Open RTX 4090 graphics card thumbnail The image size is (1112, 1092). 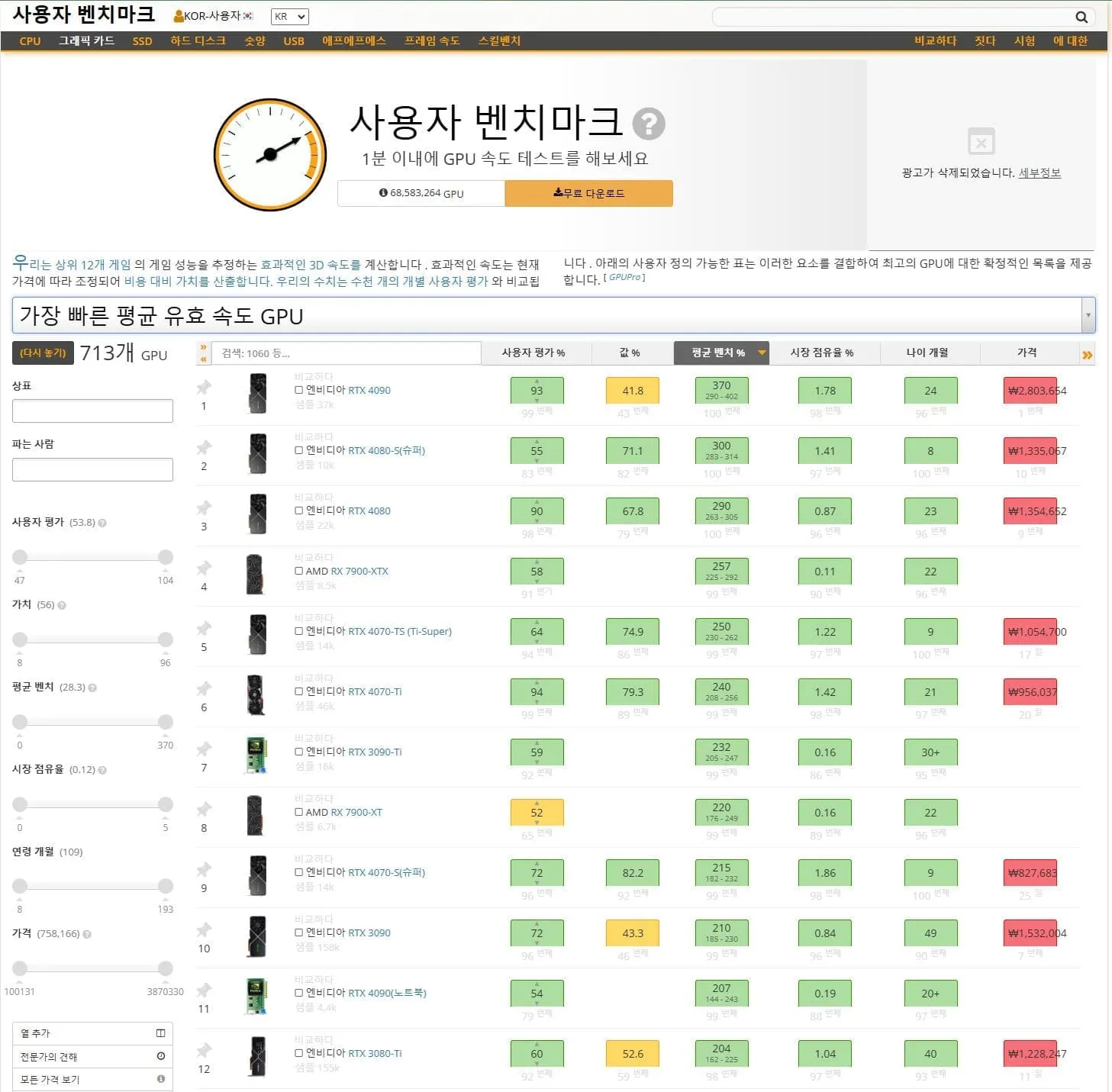pyautogui.click(x=258, y=393)
